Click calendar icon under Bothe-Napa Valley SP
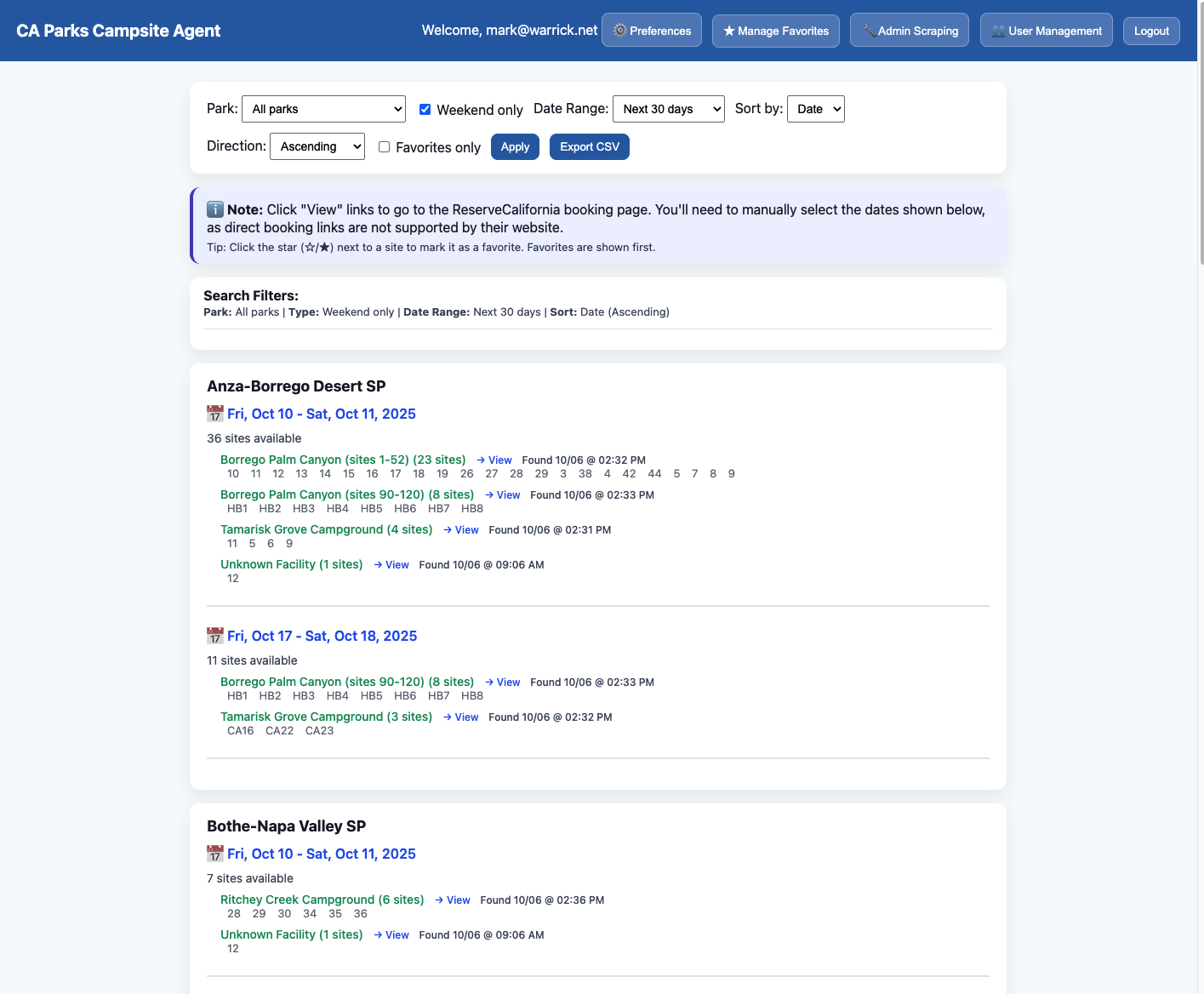This screenshot has height=994, width=1204. pos(215,854)
